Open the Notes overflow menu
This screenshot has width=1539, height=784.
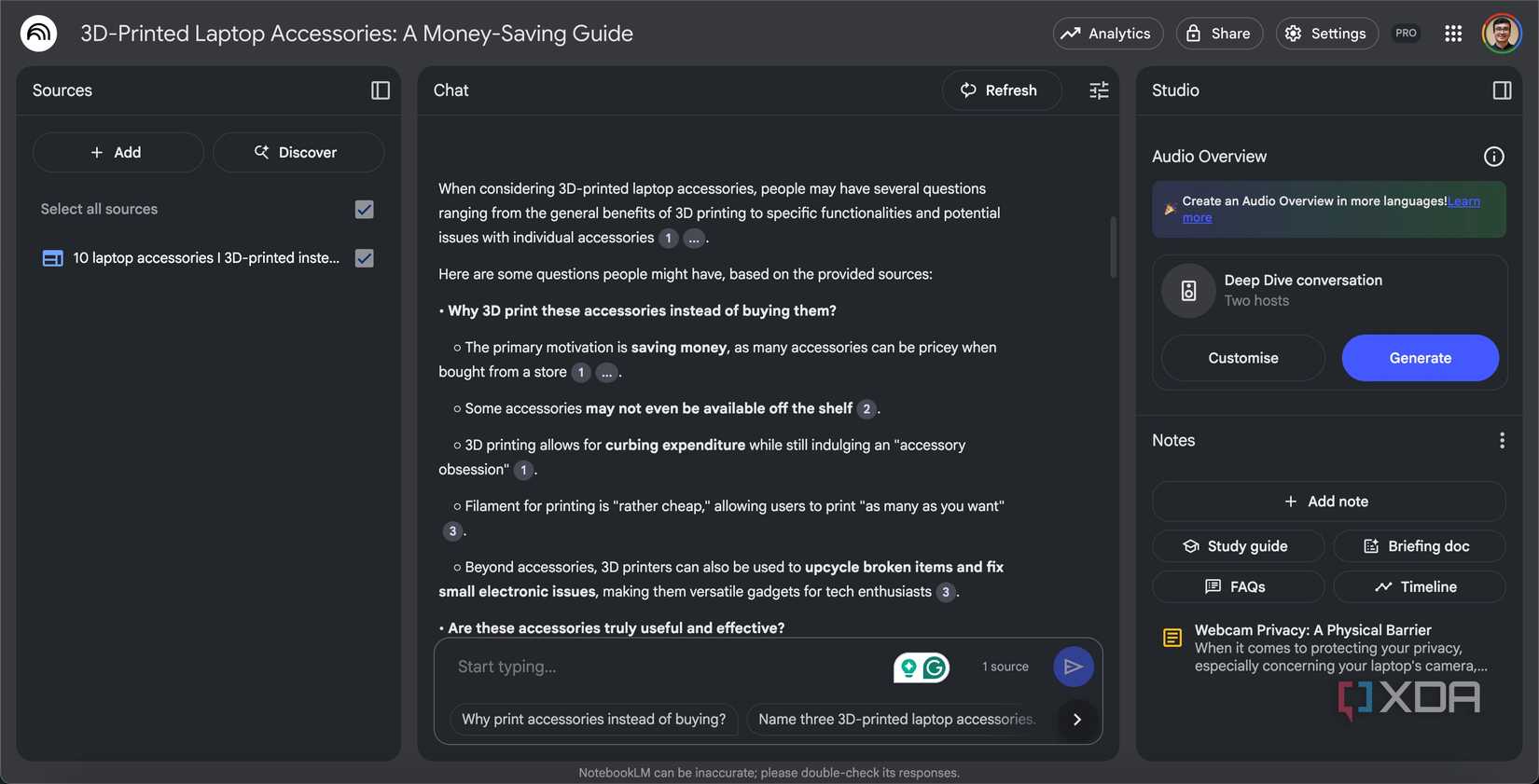(1501, 439)
